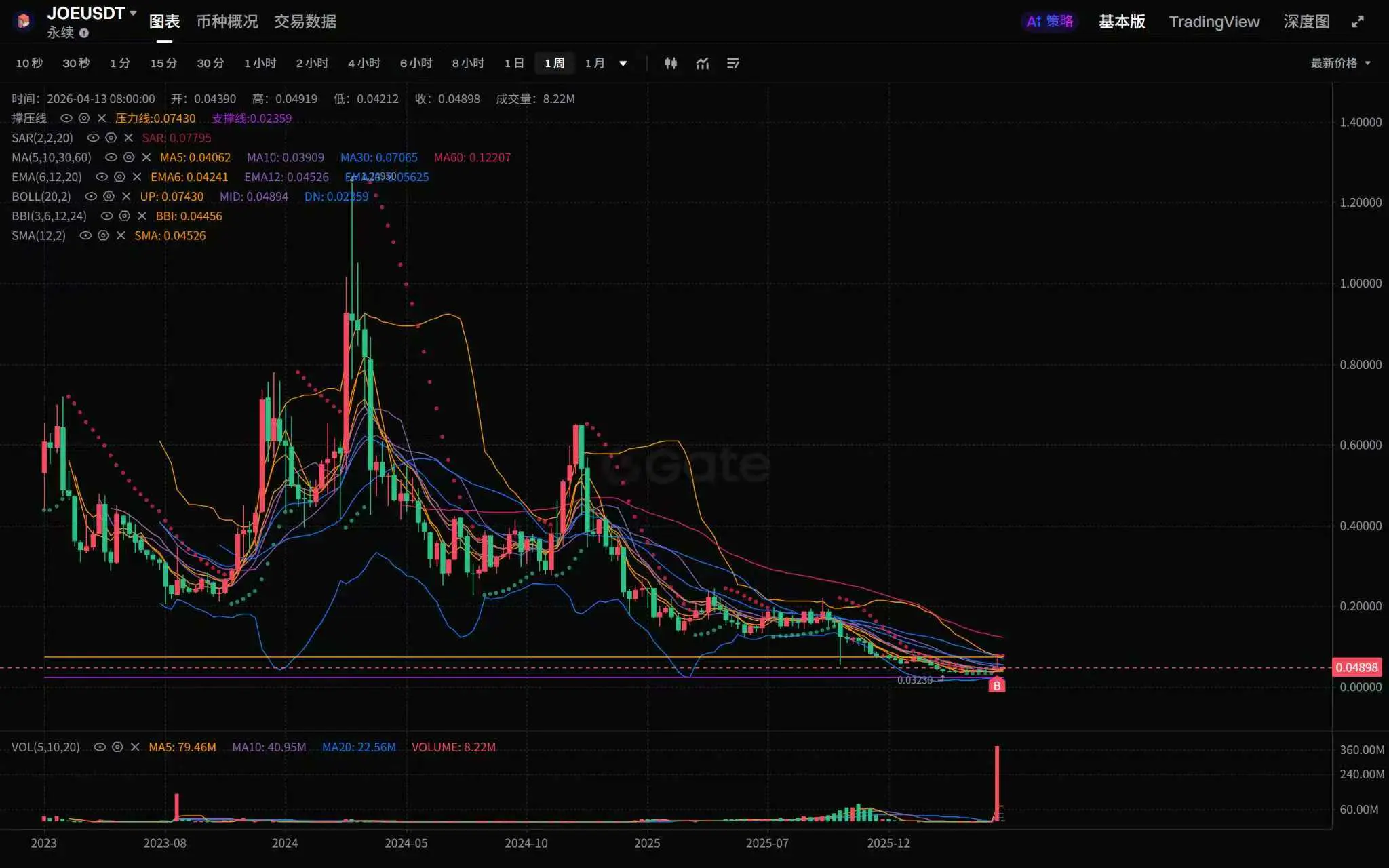1389x868 pixels.
Task: Hide the BBI(3,6,12,24) indicator line
Action: (106, 216)
